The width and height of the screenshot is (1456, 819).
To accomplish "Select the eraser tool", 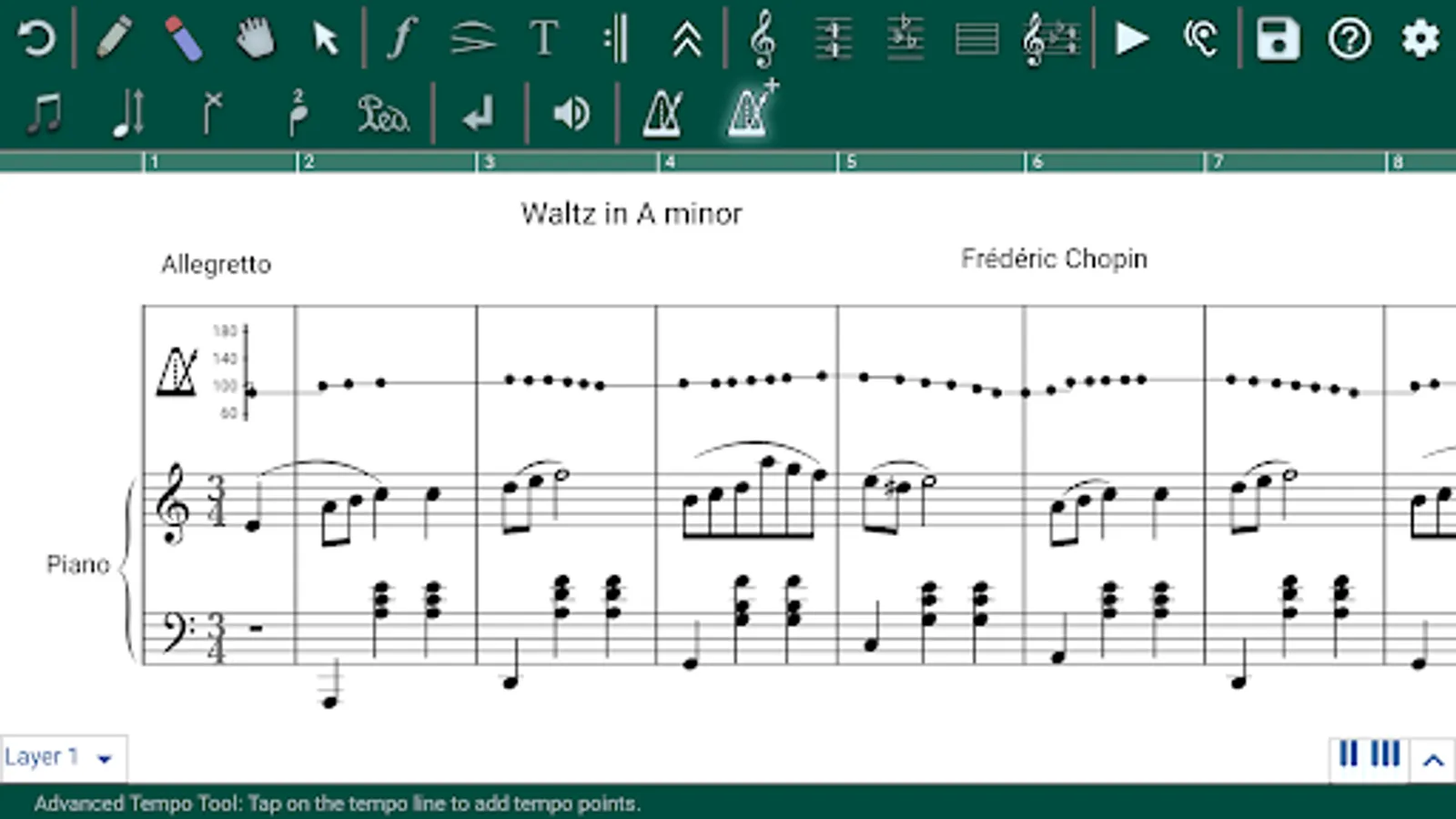I will 183,38.
